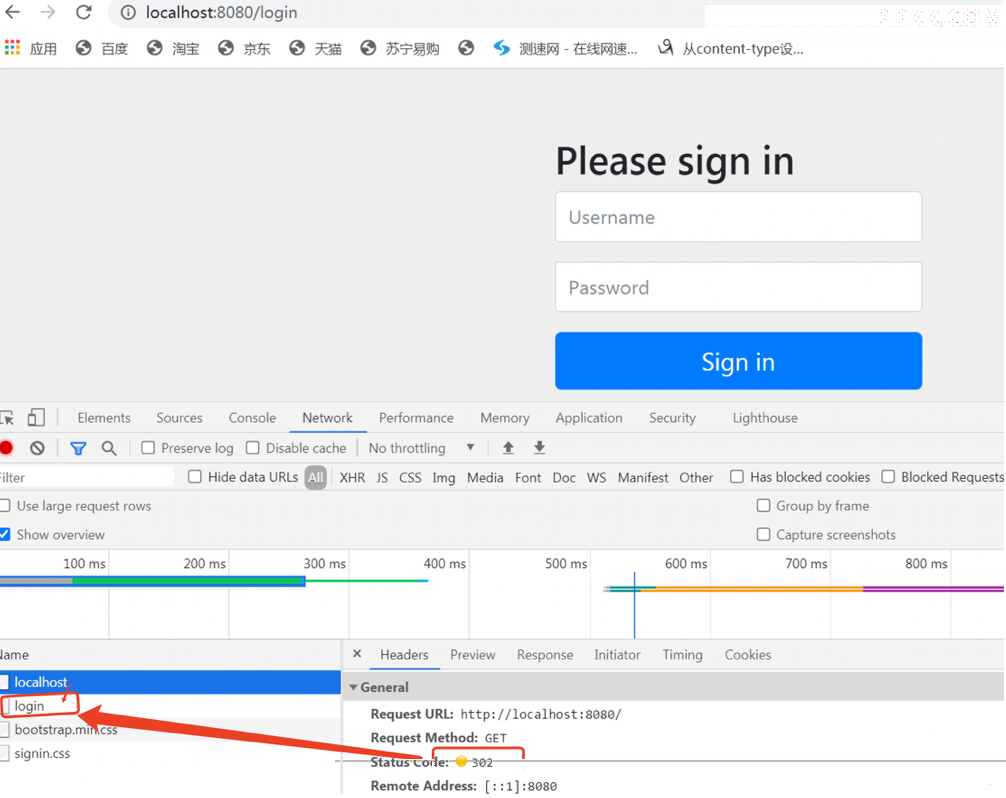
Task: Open network search magnifier icon
Action: (109, 448)
